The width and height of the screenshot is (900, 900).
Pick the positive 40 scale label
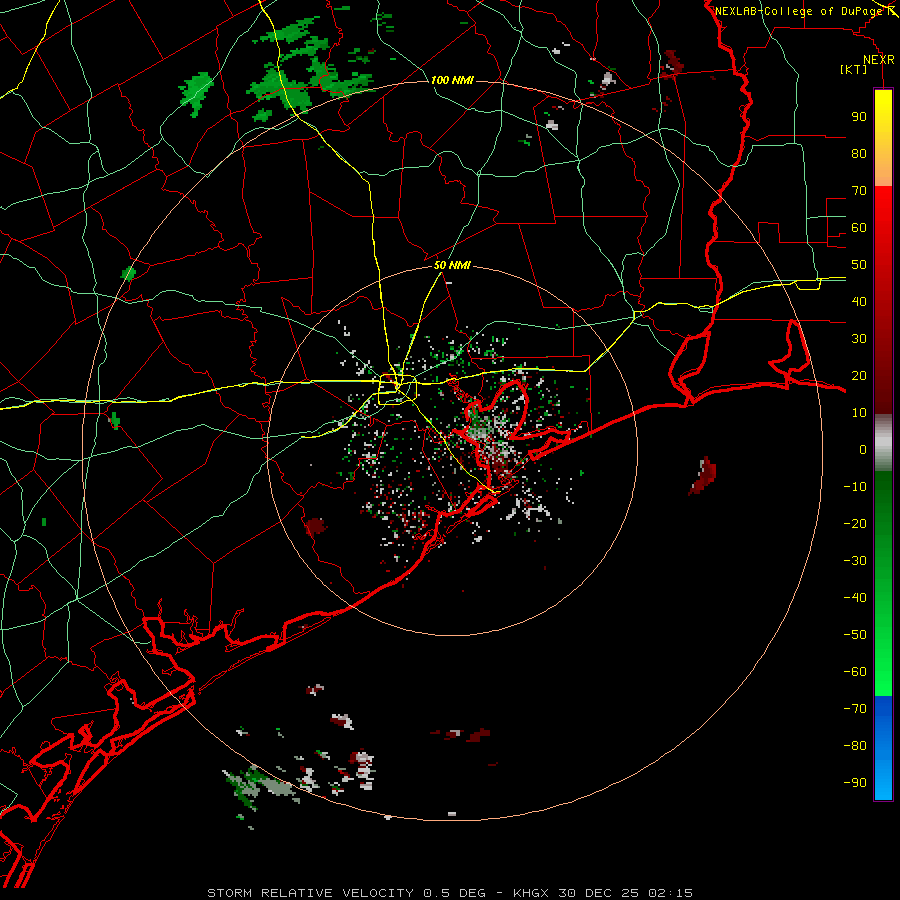[x=859, y=302]
